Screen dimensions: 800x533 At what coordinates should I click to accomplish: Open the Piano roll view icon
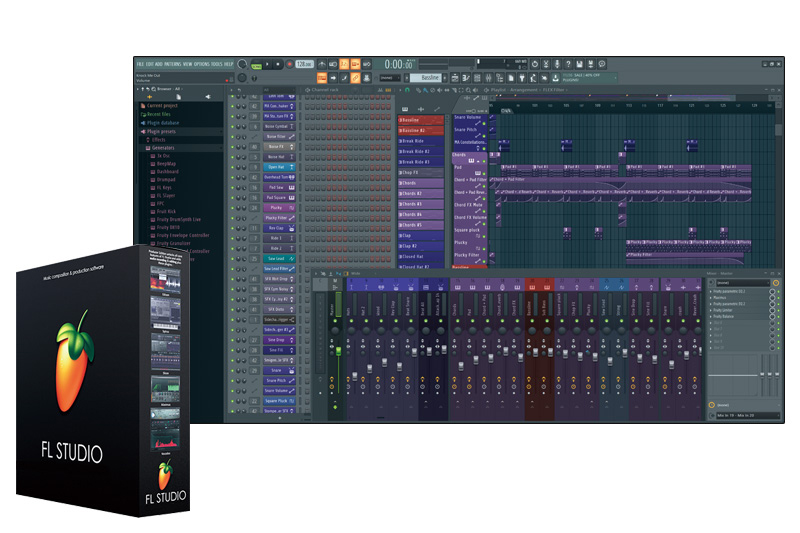point(466,78)
